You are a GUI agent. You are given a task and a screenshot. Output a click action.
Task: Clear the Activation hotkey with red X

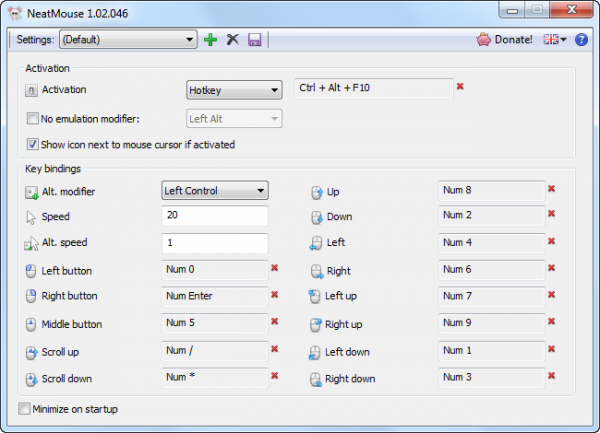click(x=460, y=87)
